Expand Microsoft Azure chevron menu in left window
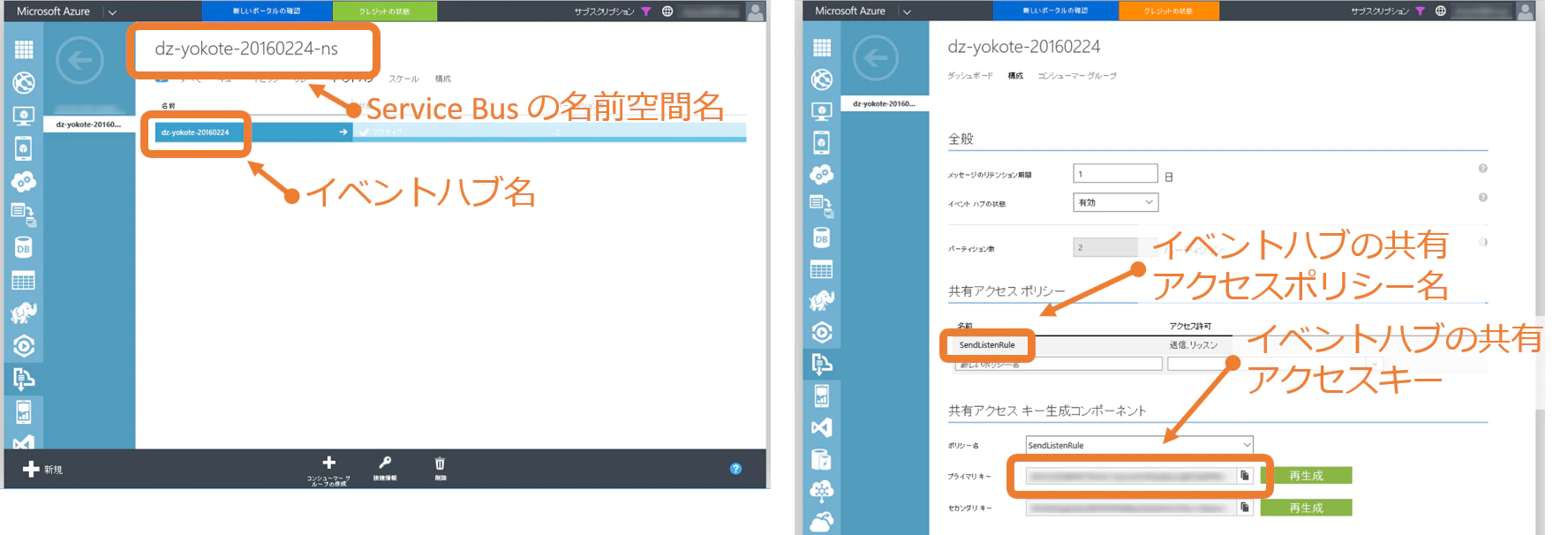This screenshot has width=1568, height=535. coord(112,12)
